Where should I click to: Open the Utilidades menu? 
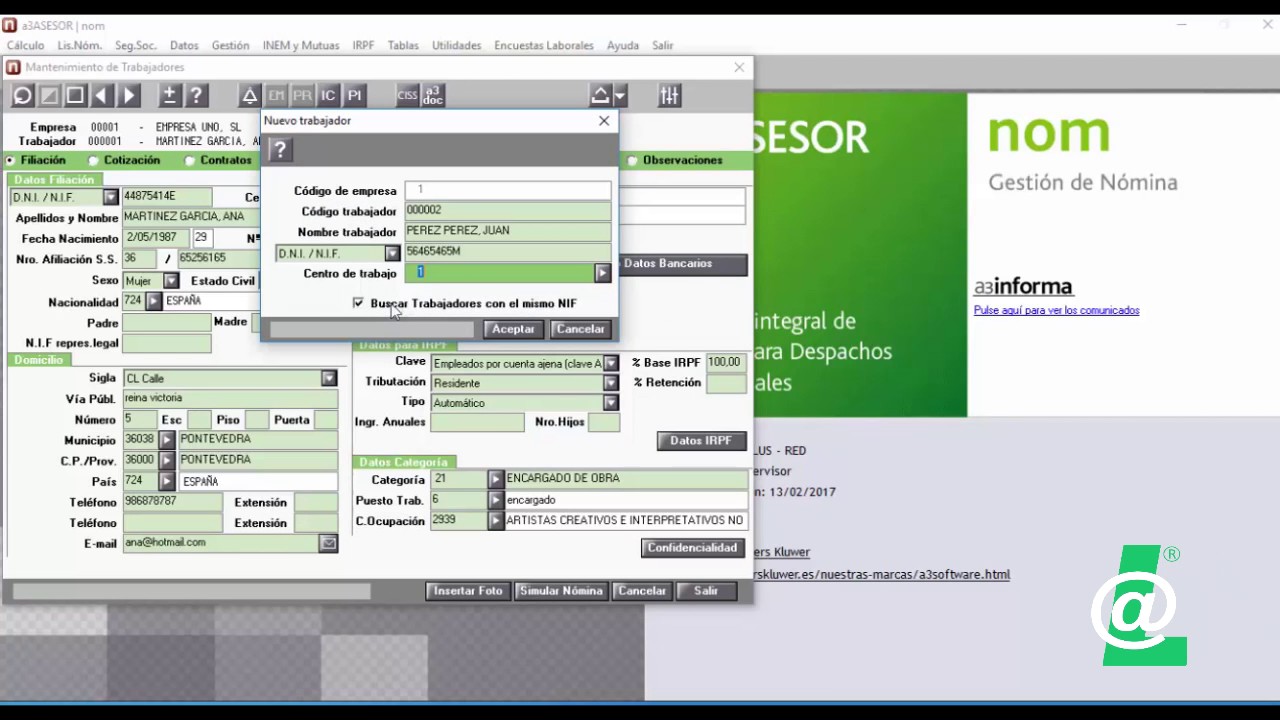457,45
